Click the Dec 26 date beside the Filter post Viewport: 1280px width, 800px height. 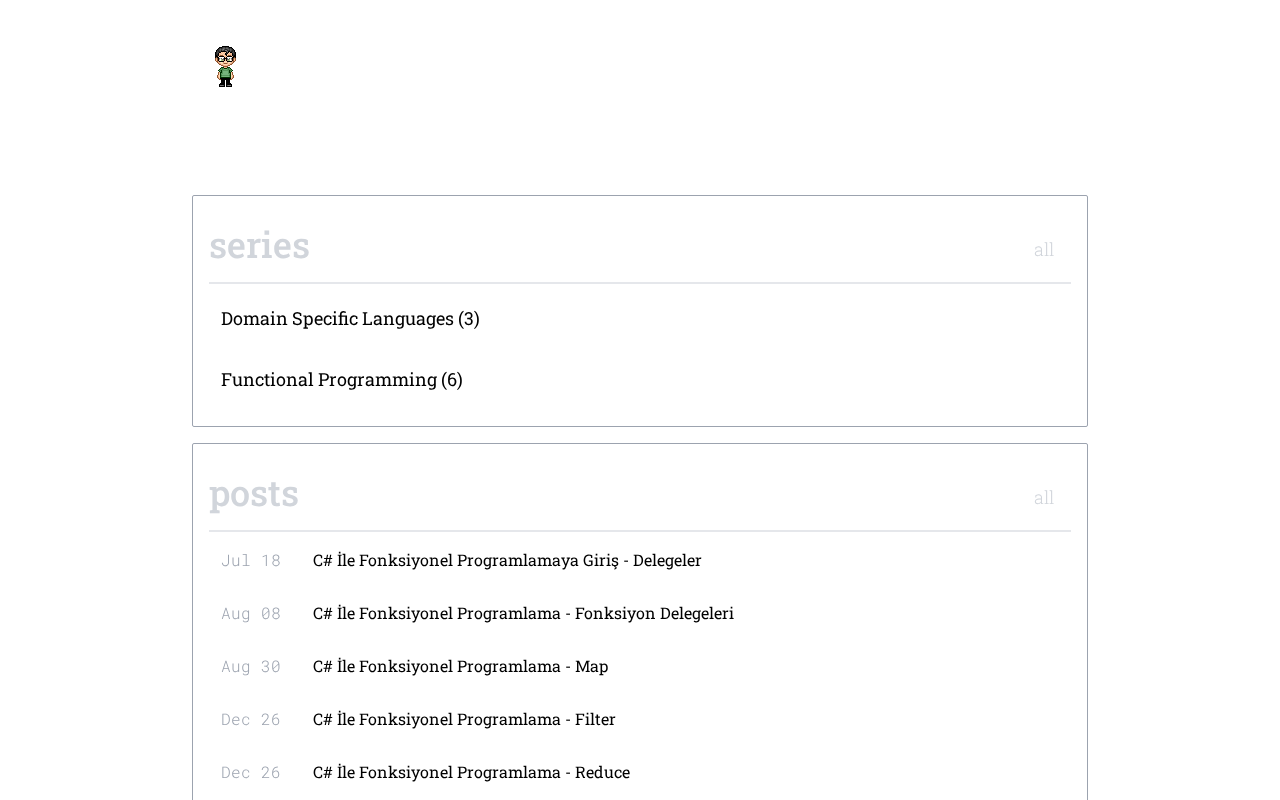click(x=251, y=720)
